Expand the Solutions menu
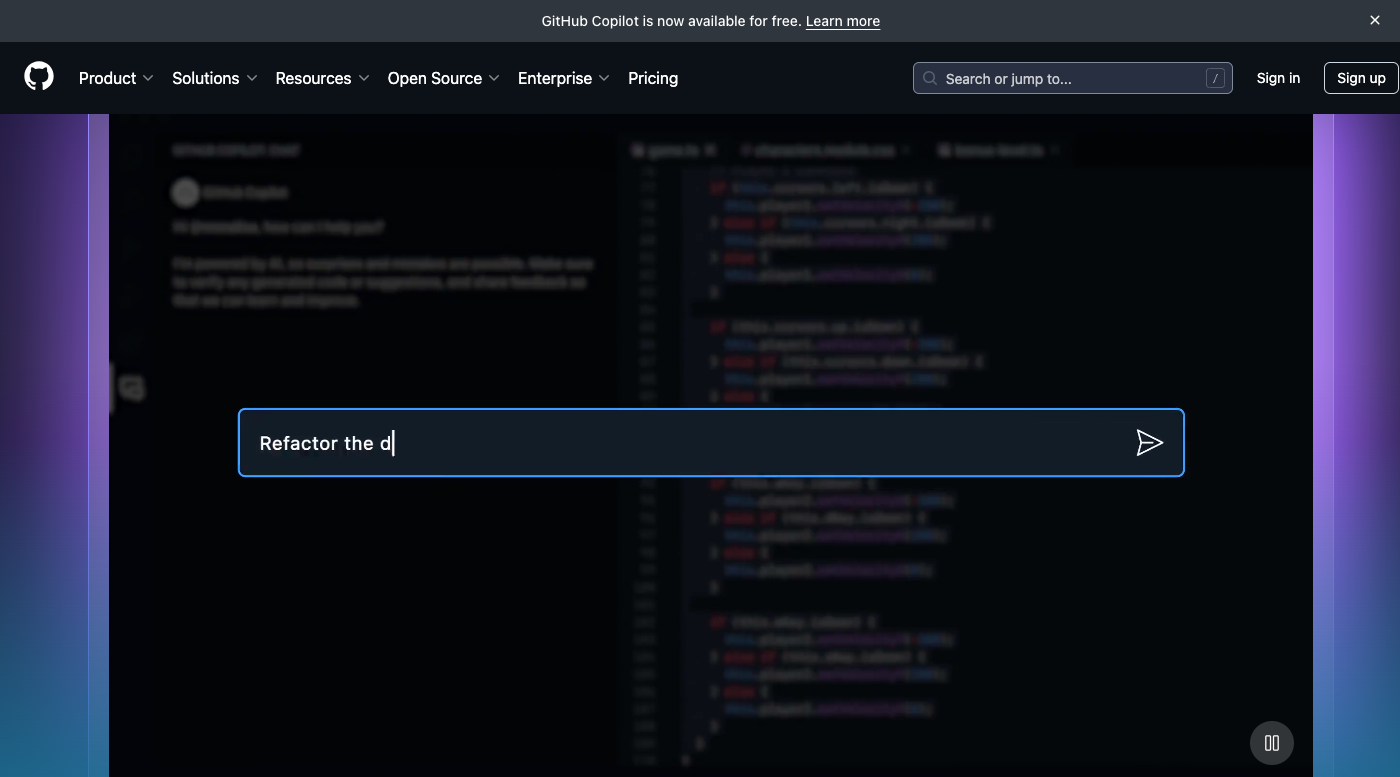Screen dimensions: 1400x777 [214, 78]
